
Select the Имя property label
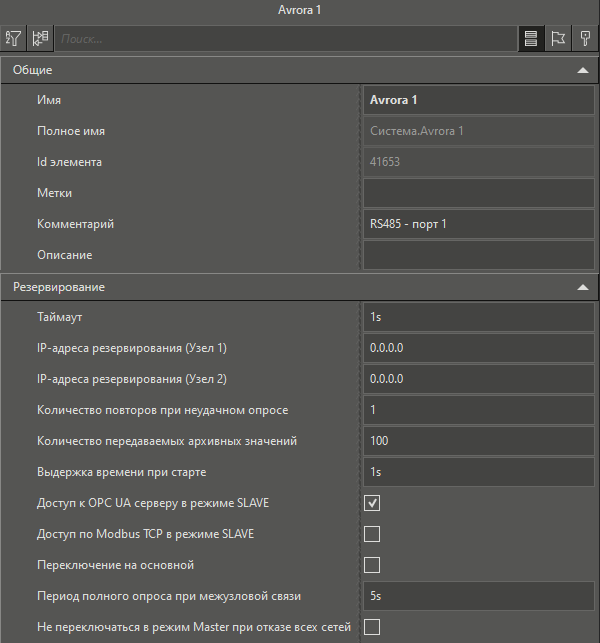[49, 100]
